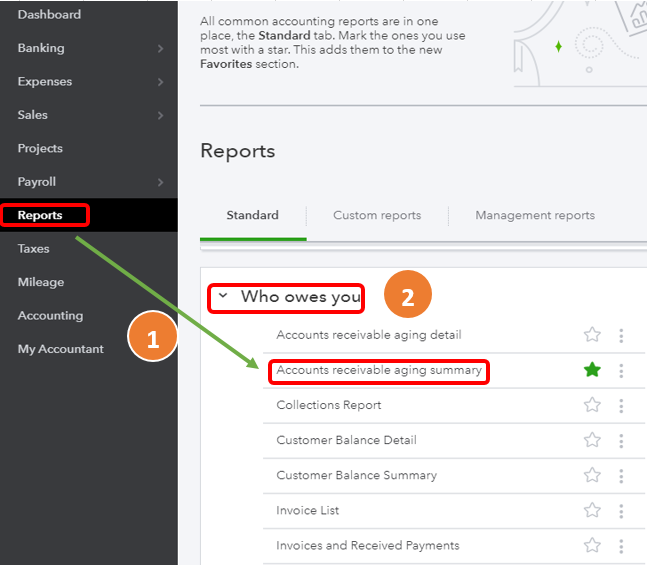
Task: Switch to the Custom reports tab
Action: click(377, 215)
